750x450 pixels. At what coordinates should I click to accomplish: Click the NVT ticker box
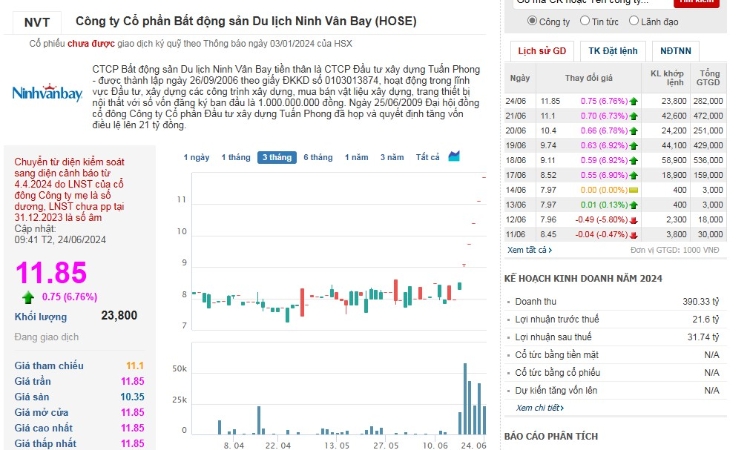pos(37,22)
